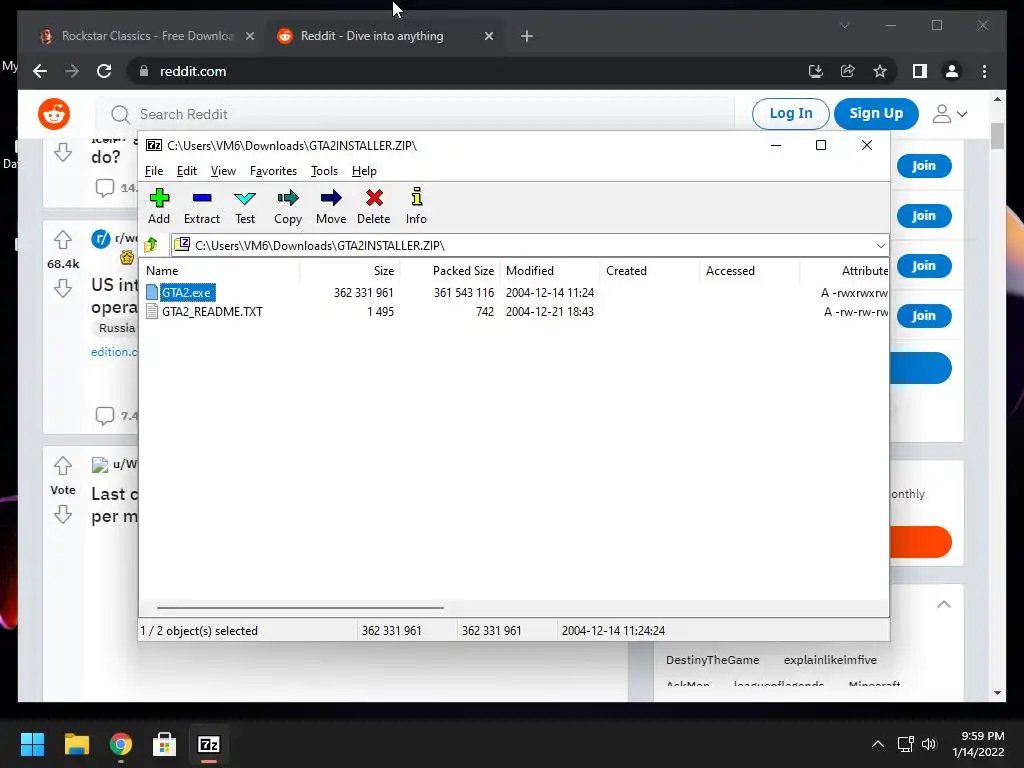Click into the Search Reddit field
1024x768 pixels.
415,114
